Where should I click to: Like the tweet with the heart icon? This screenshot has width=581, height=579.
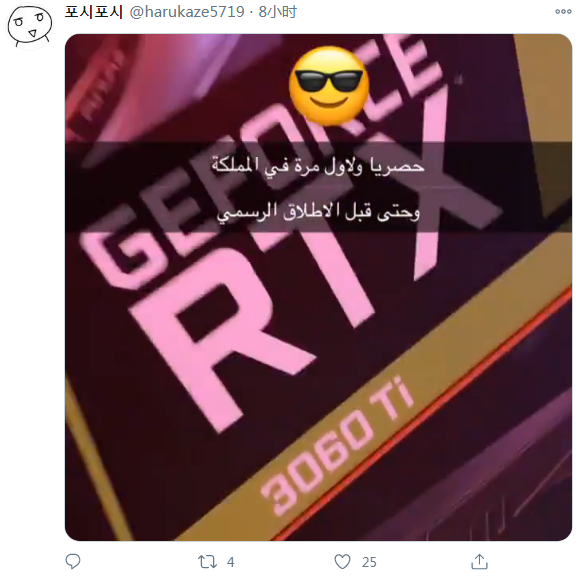(x=342, y=562)
